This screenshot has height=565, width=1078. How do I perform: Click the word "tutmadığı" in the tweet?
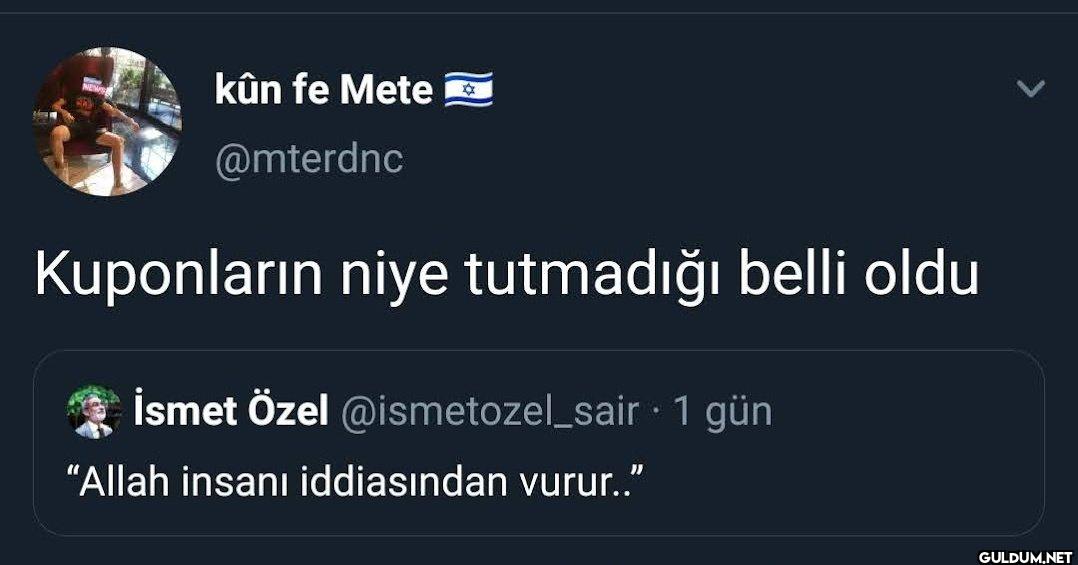coord(595,276)
